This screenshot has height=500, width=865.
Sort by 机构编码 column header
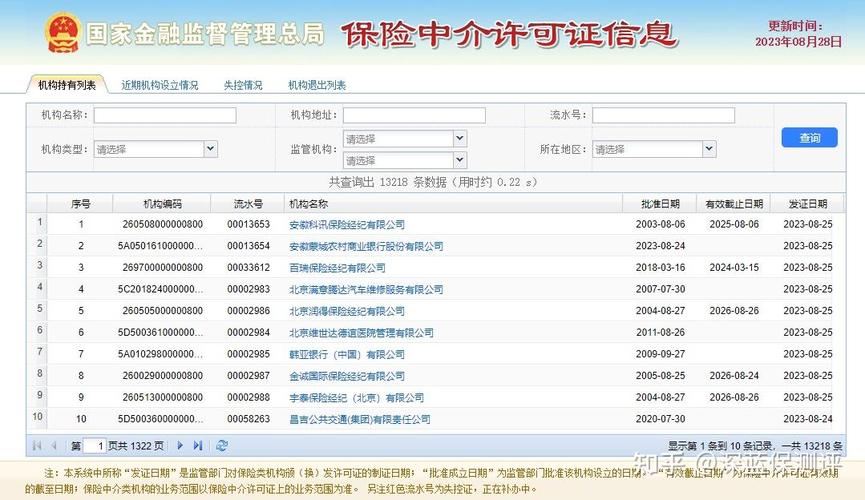click(162, 204)
